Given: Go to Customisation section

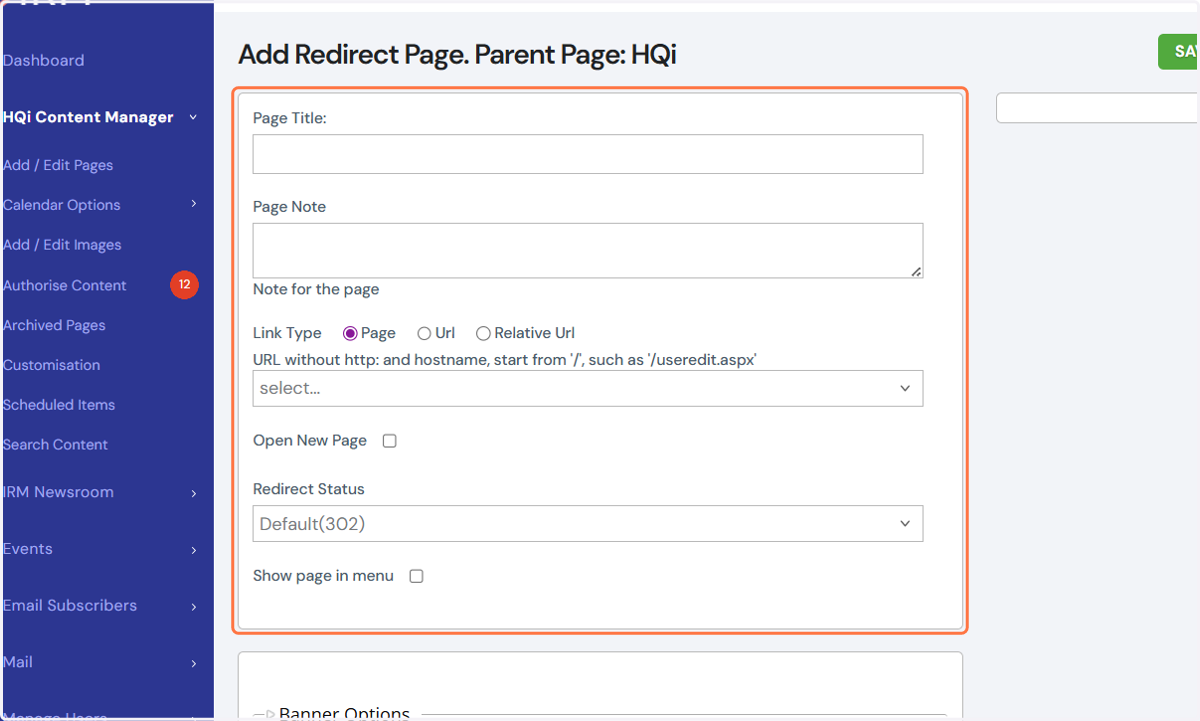Looking at the screenshot, I should pyautogui.click(x=52, y=365).
